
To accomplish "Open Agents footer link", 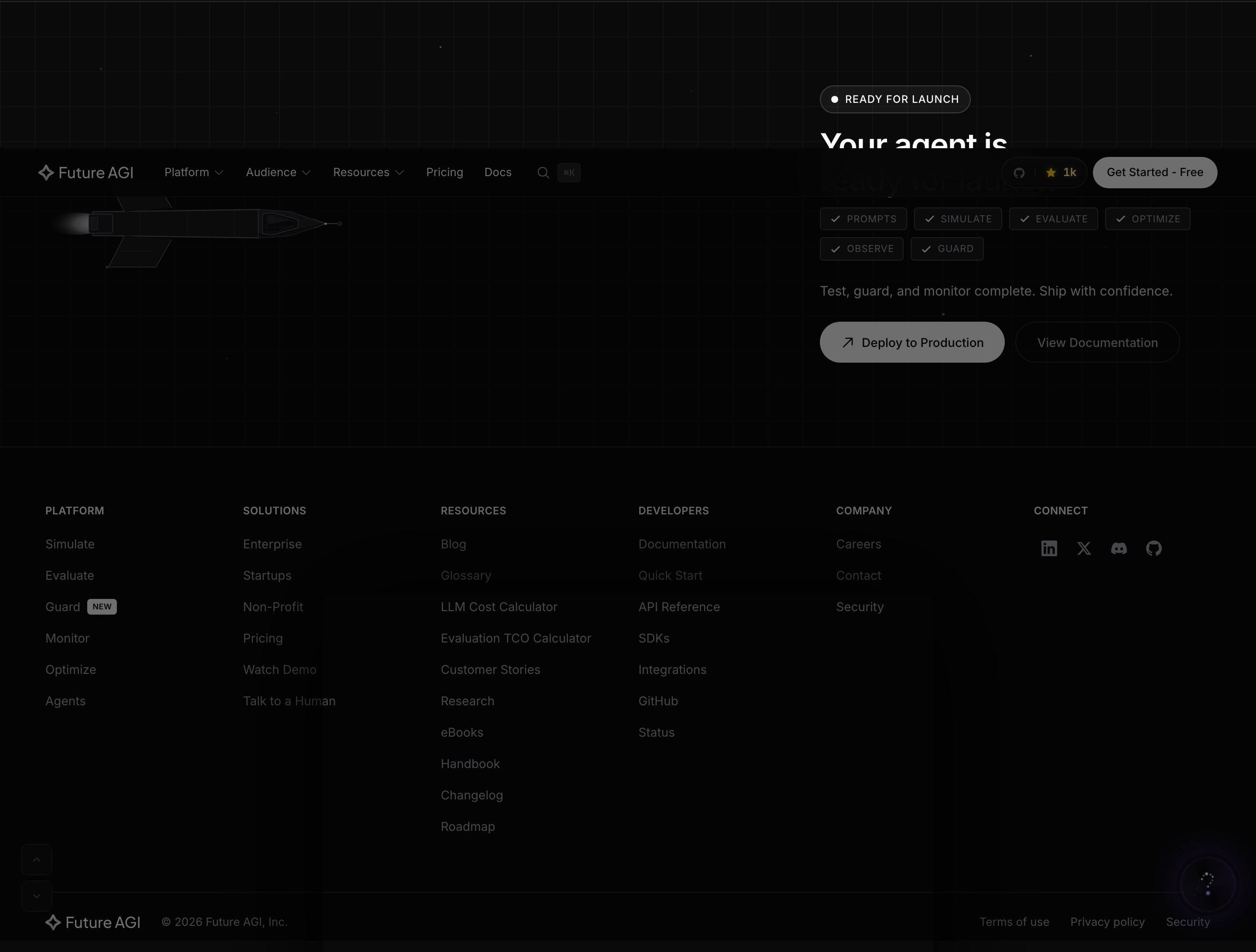I will click(65, 701).
